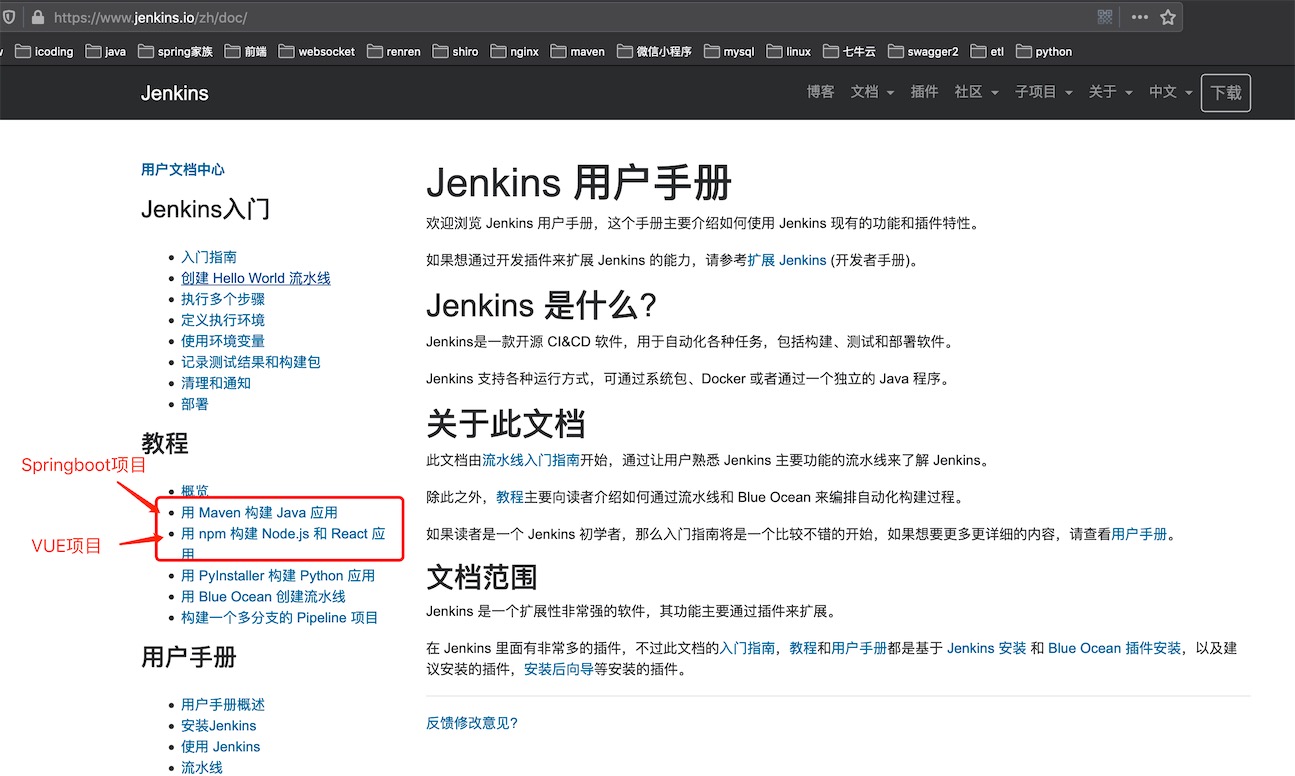The image size is (1295, 776).
Task: Open the Blue Ocean 插件安装 link
Action: coord(1115,648)
